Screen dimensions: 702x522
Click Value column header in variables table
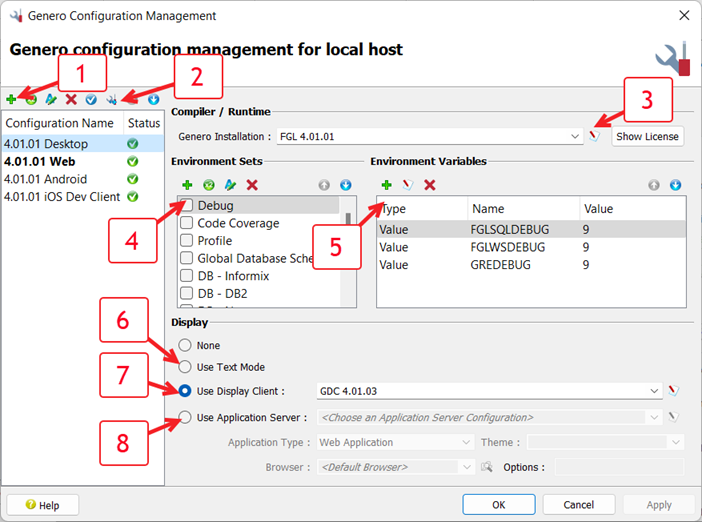(632, 209)
